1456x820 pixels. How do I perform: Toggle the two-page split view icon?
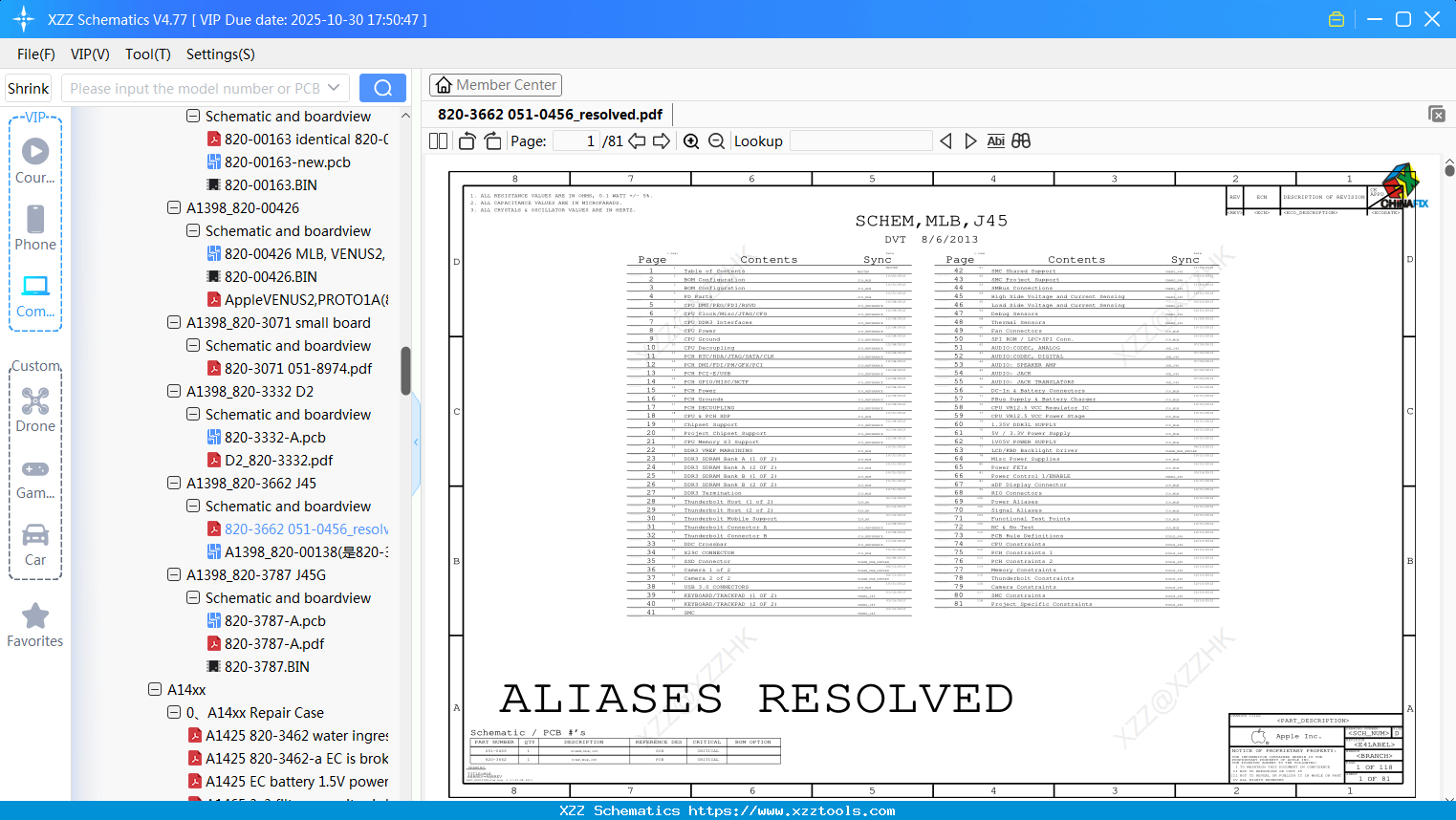click(438, 141)
